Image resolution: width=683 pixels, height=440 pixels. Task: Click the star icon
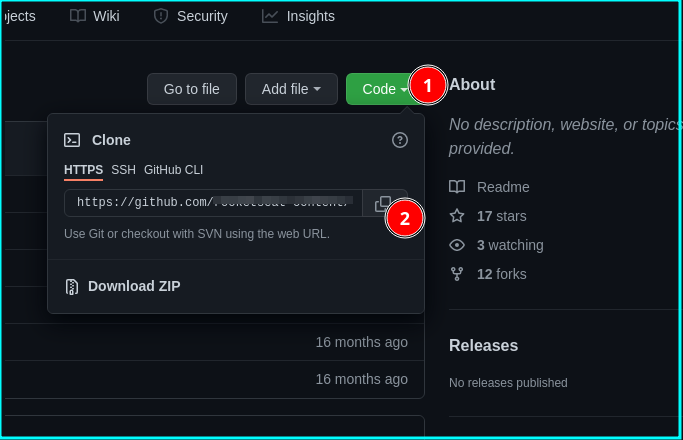457,216
